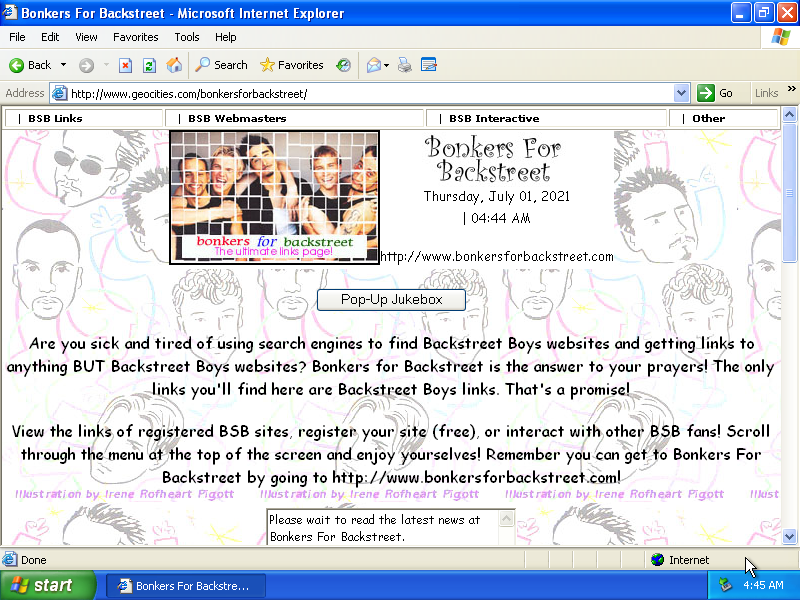Click the bonkersforbackstreet.com URL text
The width and height of the screenshot is (800, 600).
(x=497, y=256)
